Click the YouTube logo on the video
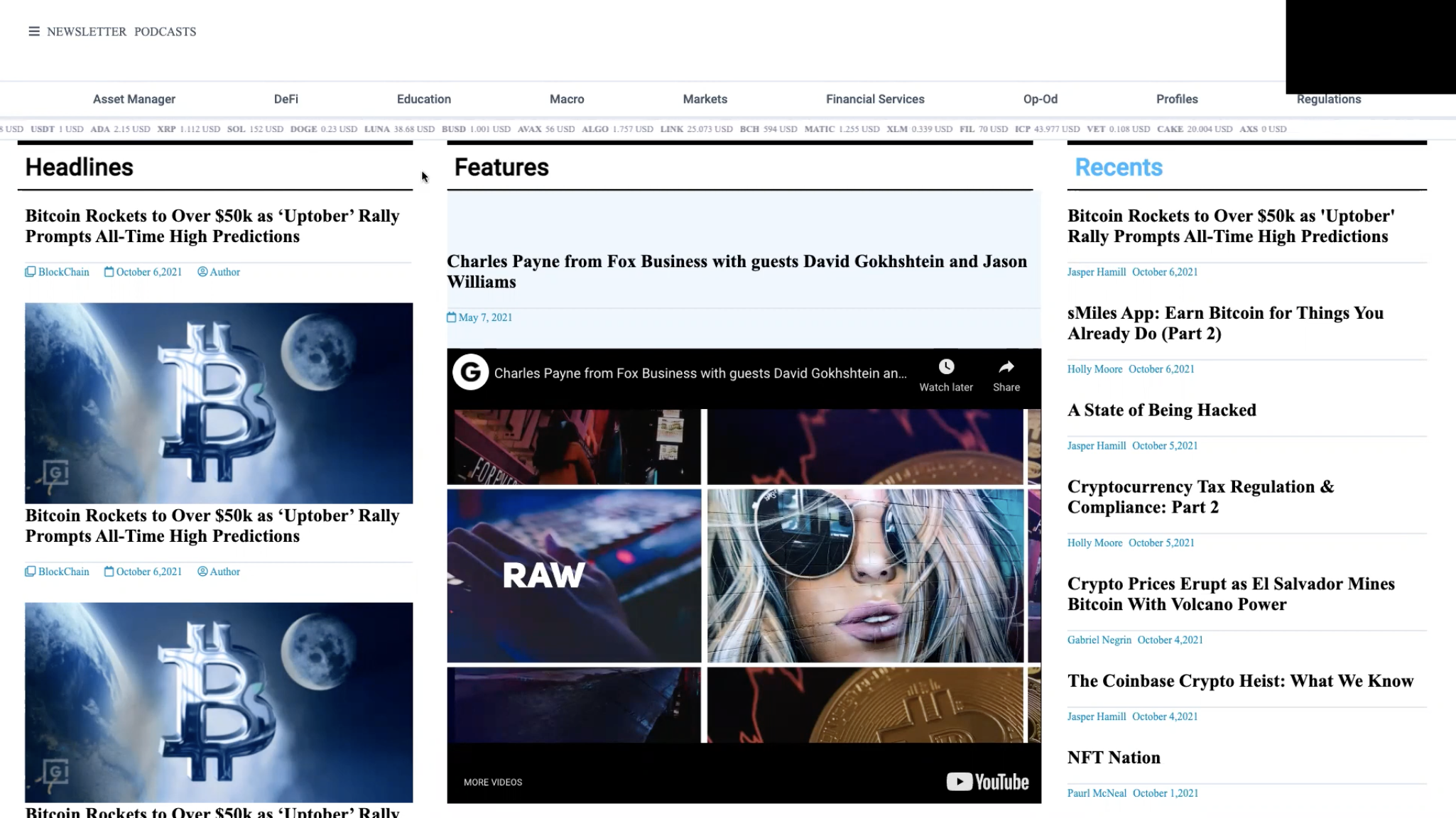Viewport: 1456px width, 818px height. [x=987, y=782]
